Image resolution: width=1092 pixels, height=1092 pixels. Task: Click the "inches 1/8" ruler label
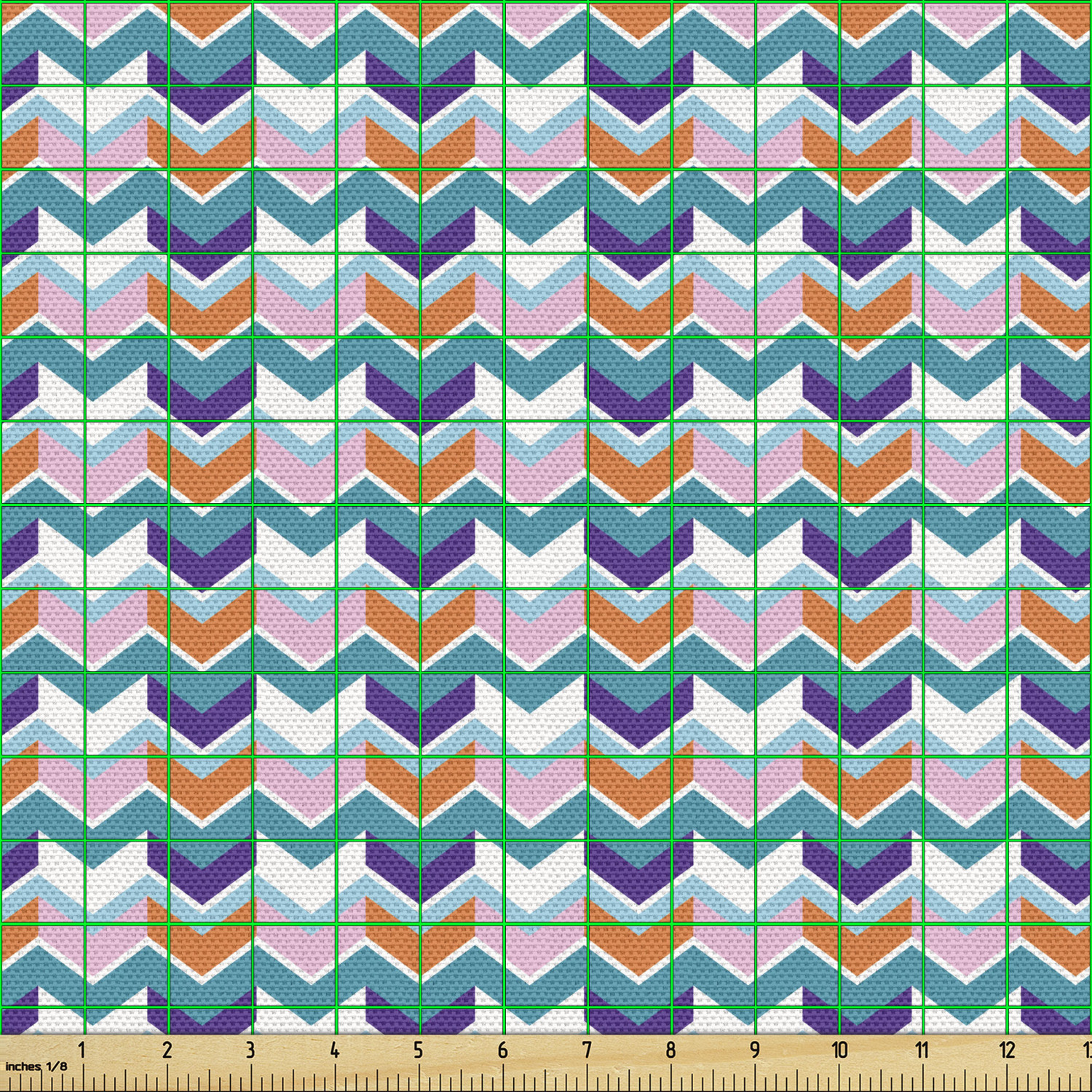36,1067
